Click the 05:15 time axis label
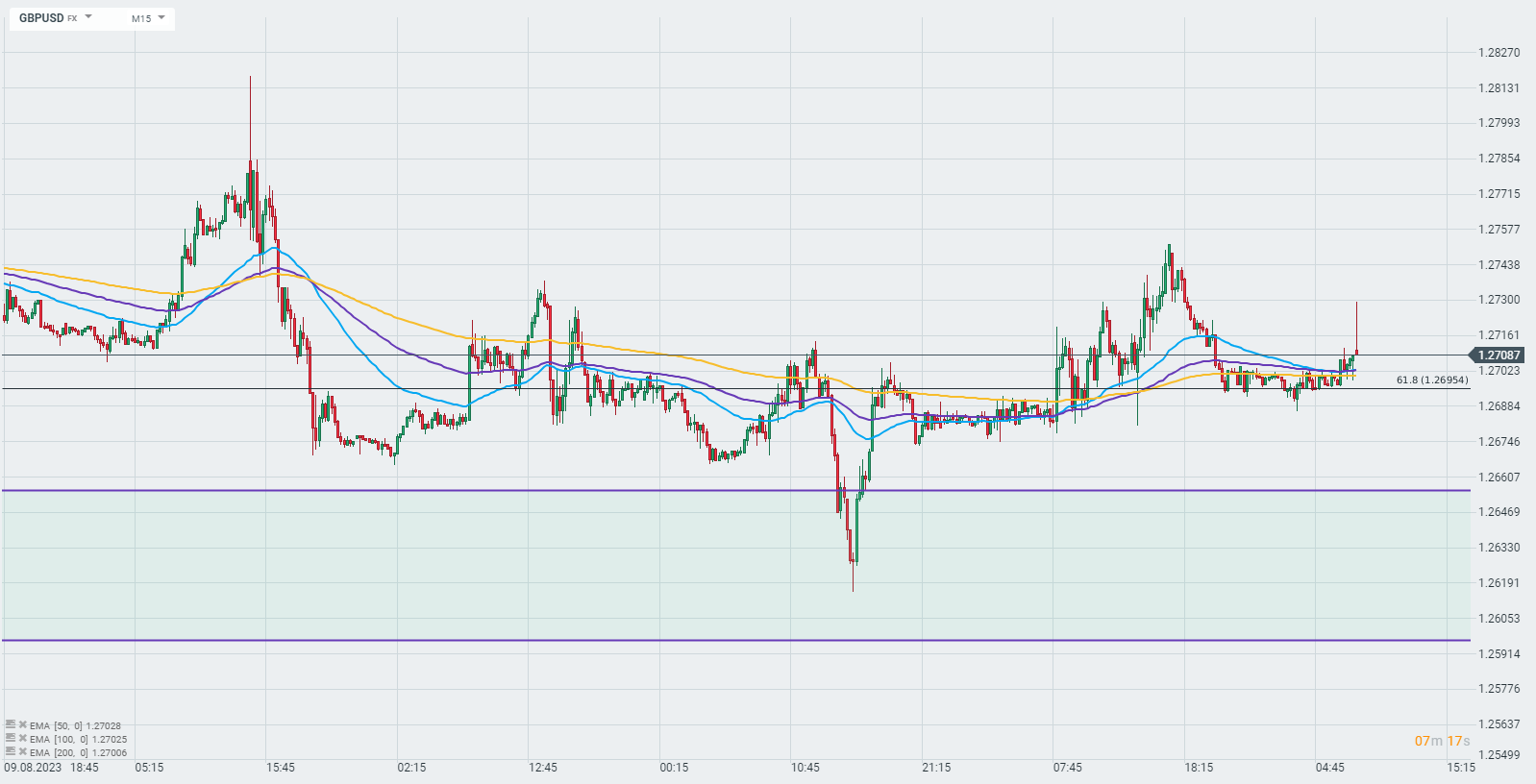Image resolution: width=1536 pixels, height=784 pixels. coord(149,768)
